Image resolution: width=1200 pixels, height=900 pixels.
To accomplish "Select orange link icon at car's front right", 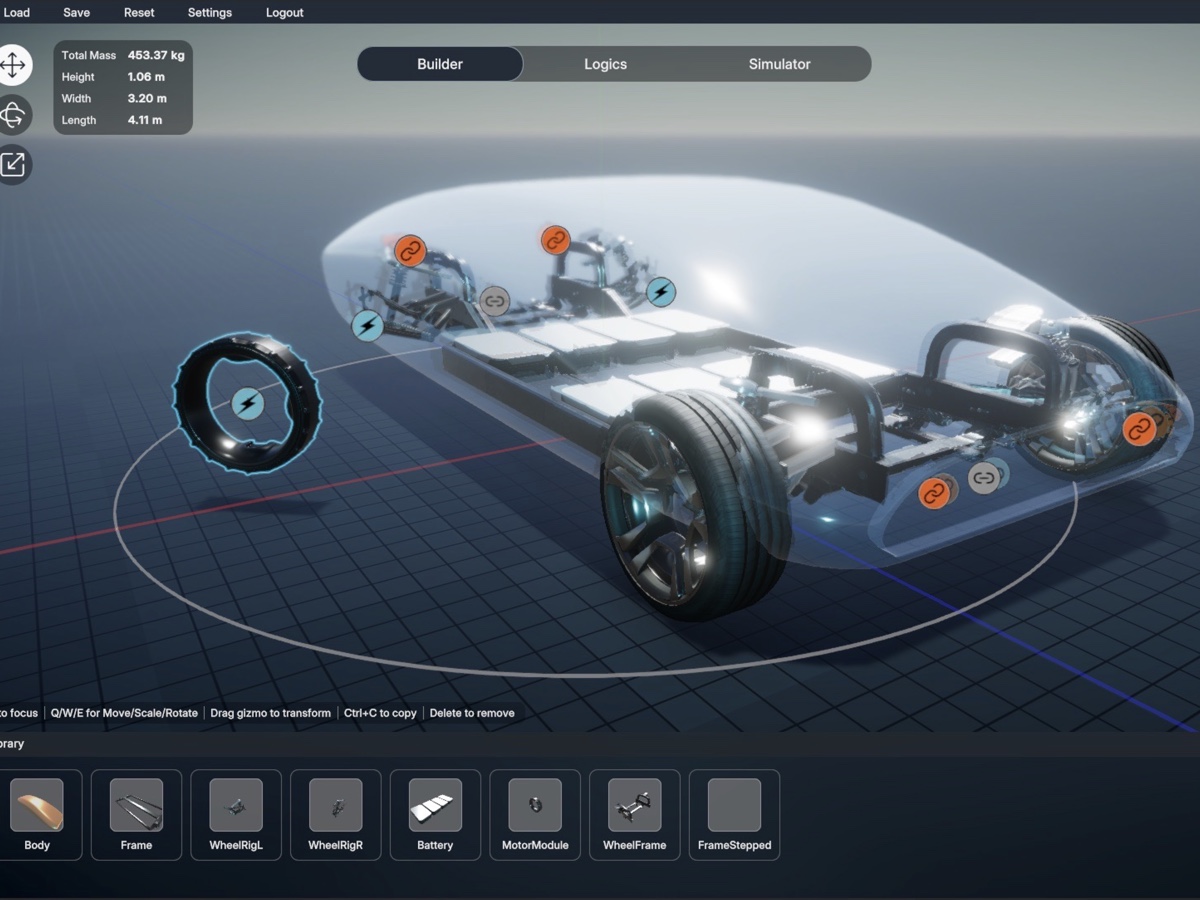I will coord(1138,429).
